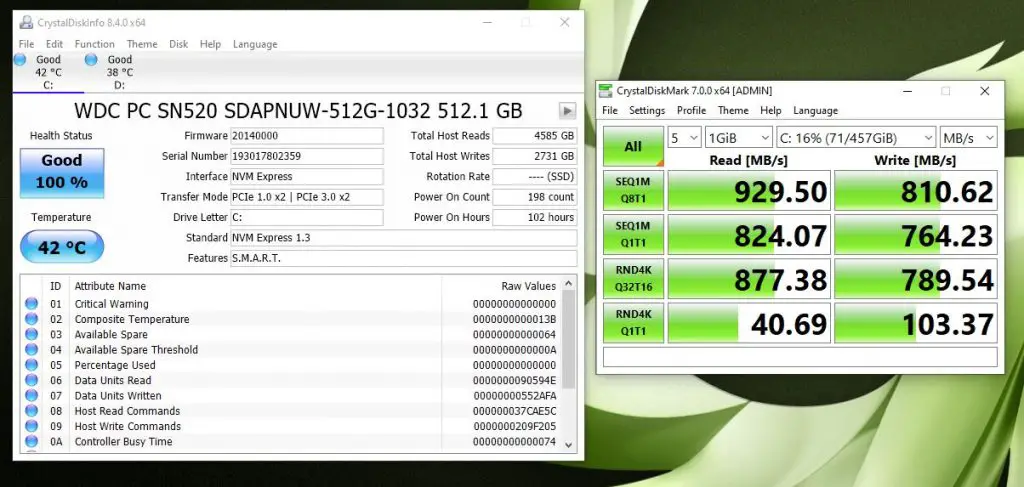Click the Firmware field 20140000
Screen dimensions: 1024x487
click(307, 136)
